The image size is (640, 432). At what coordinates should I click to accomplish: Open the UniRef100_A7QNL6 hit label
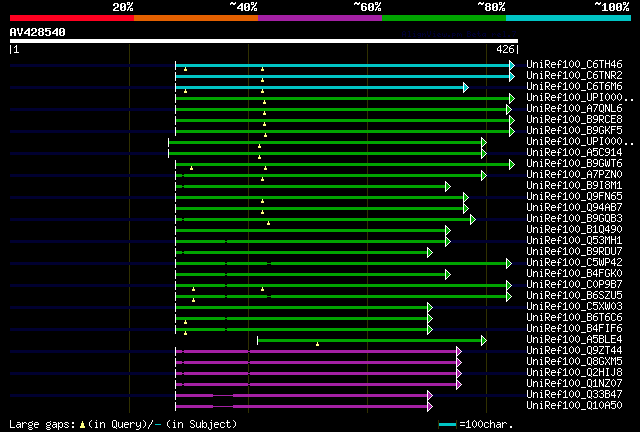[574, 109]
